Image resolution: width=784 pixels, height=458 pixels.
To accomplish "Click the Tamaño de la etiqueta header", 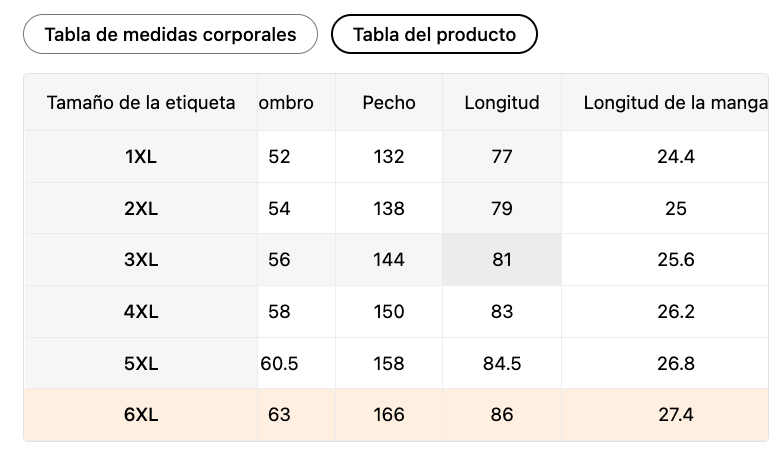I will pyautogui.click(x=141, y=102).
